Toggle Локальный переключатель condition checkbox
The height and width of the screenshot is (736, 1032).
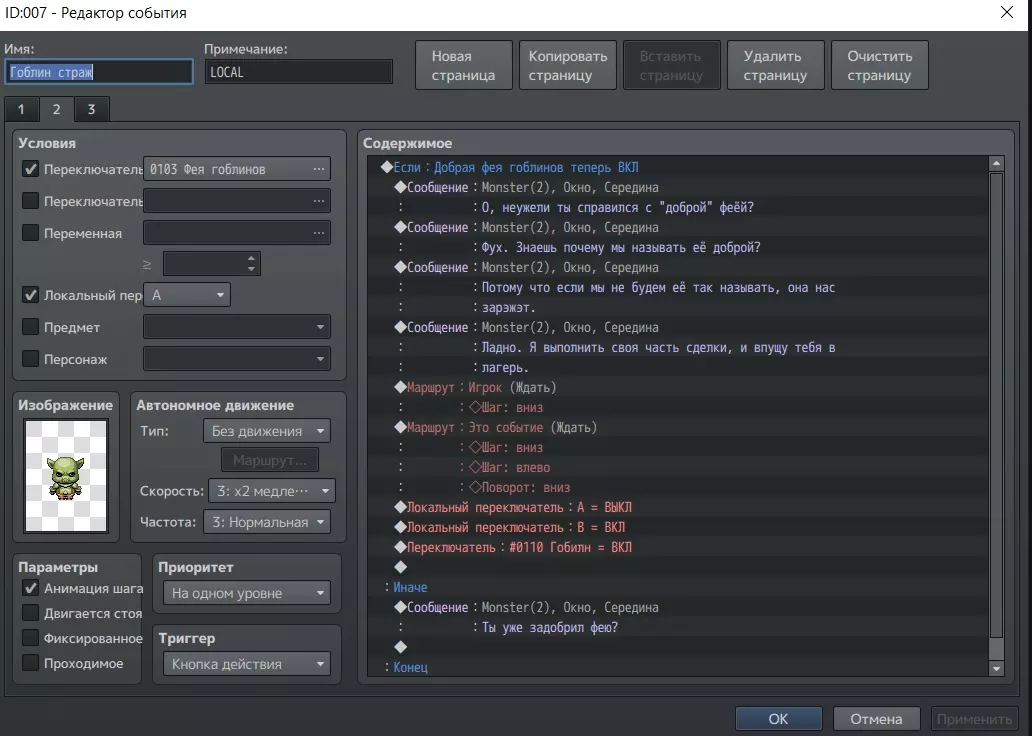[30, 295]
